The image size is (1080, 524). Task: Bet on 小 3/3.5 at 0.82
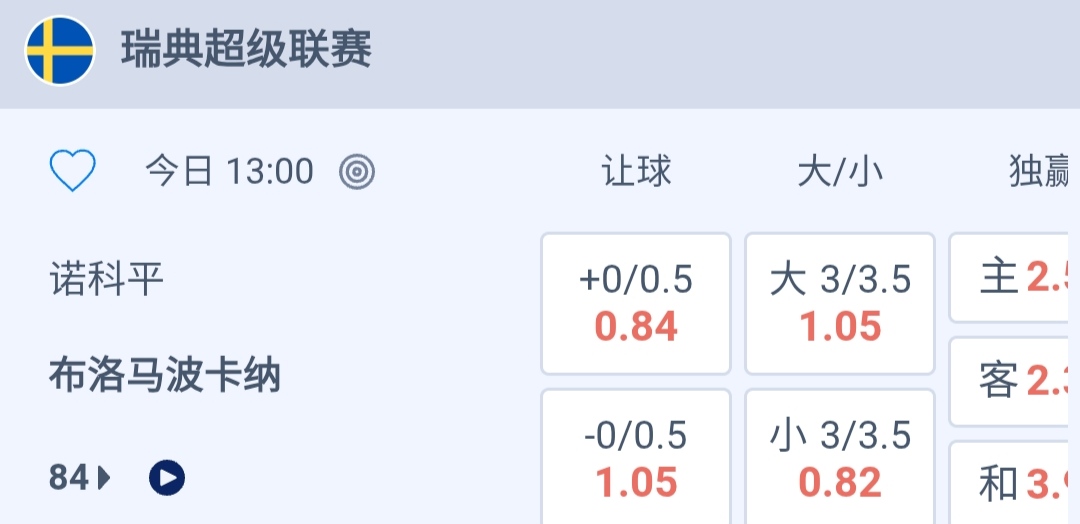click(x=840, y=459)
